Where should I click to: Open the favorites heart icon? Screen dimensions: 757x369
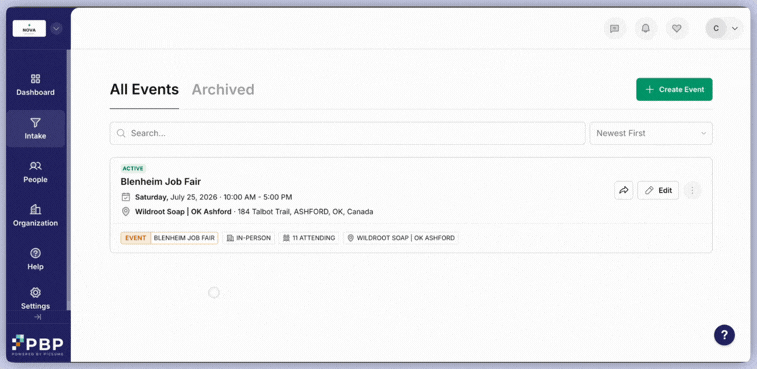tap(677, 28)
